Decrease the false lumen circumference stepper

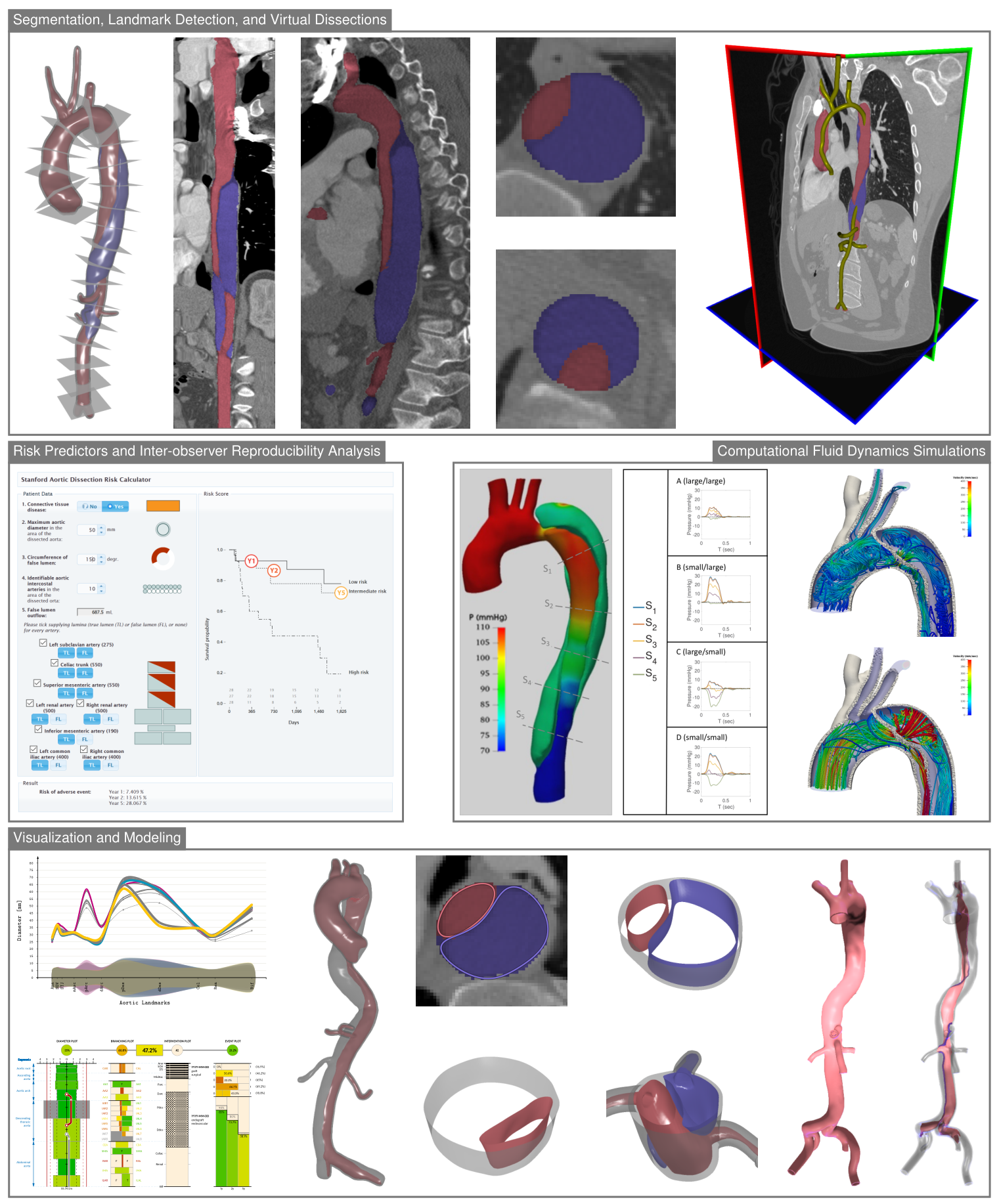tap(101, 562)
